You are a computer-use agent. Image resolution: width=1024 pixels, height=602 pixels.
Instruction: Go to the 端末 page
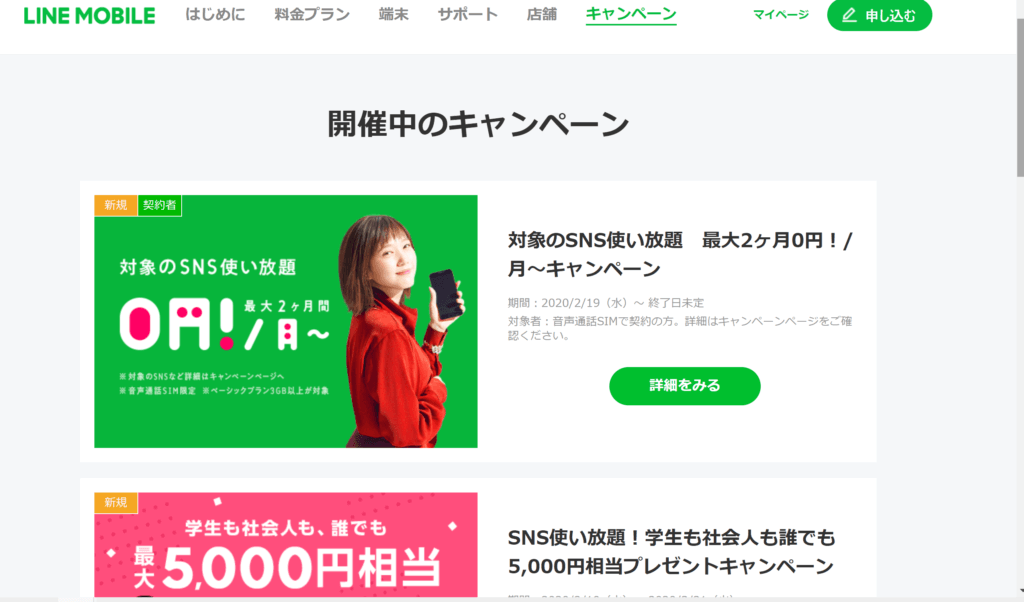coord(394,14)
